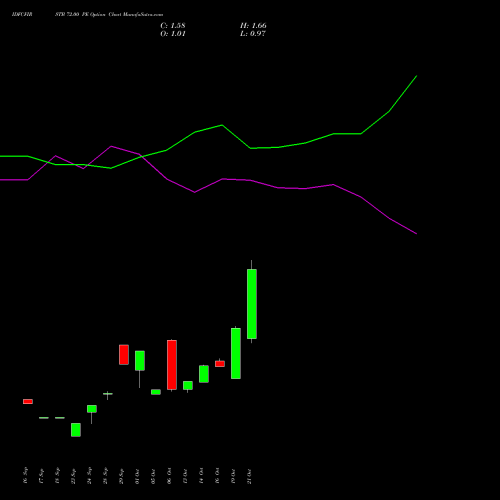500x500 pixels.
Task: Click the 'PE Option Chart' title text
Action: pyautogui.click(x=101, y=15)
